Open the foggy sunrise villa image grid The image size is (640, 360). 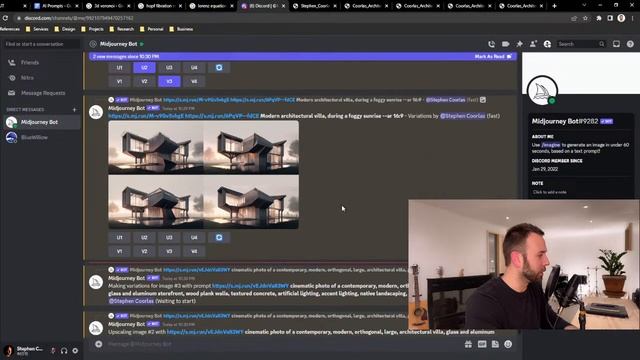point(204,175)
